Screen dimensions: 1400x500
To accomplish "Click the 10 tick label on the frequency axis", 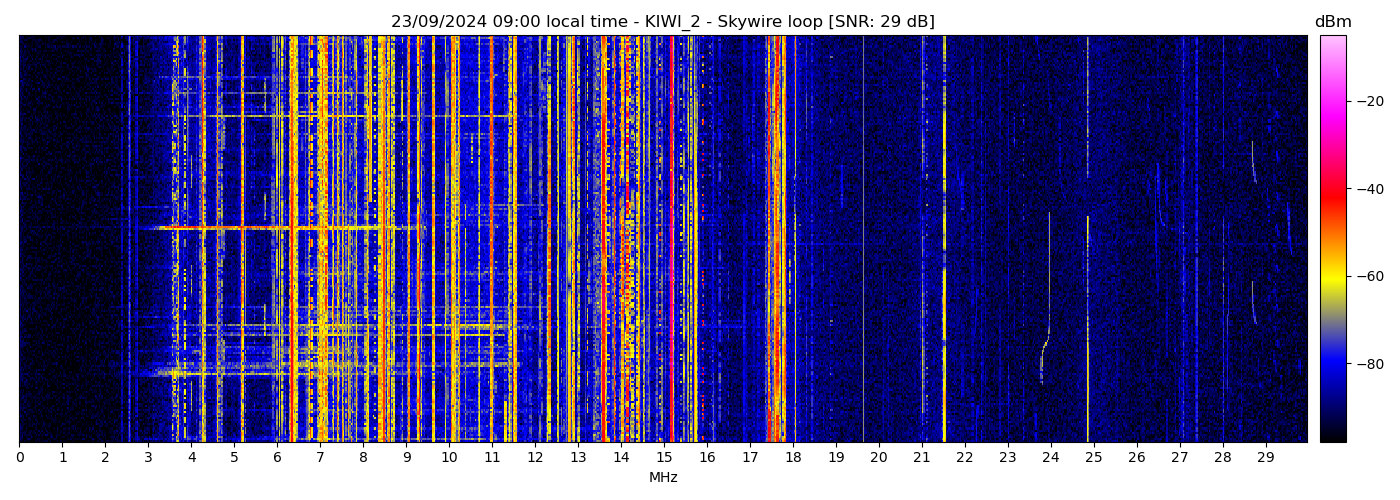I will point(449,457).
